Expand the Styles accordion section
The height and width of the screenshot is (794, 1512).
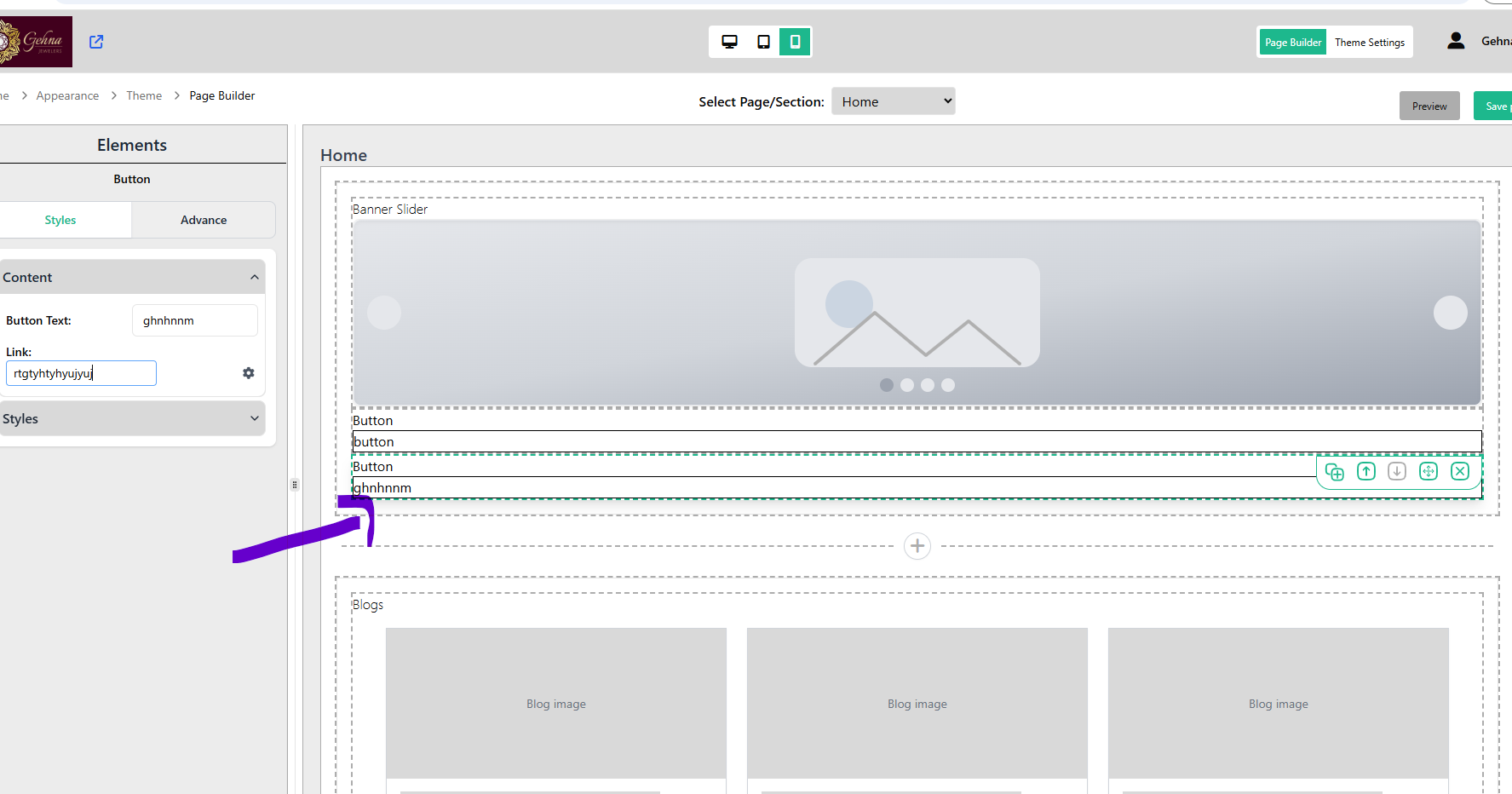point(132,418)
